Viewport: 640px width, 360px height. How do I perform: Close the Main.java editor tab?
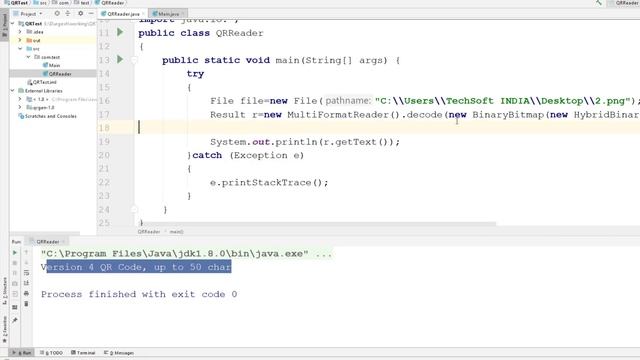coord(183,14)
